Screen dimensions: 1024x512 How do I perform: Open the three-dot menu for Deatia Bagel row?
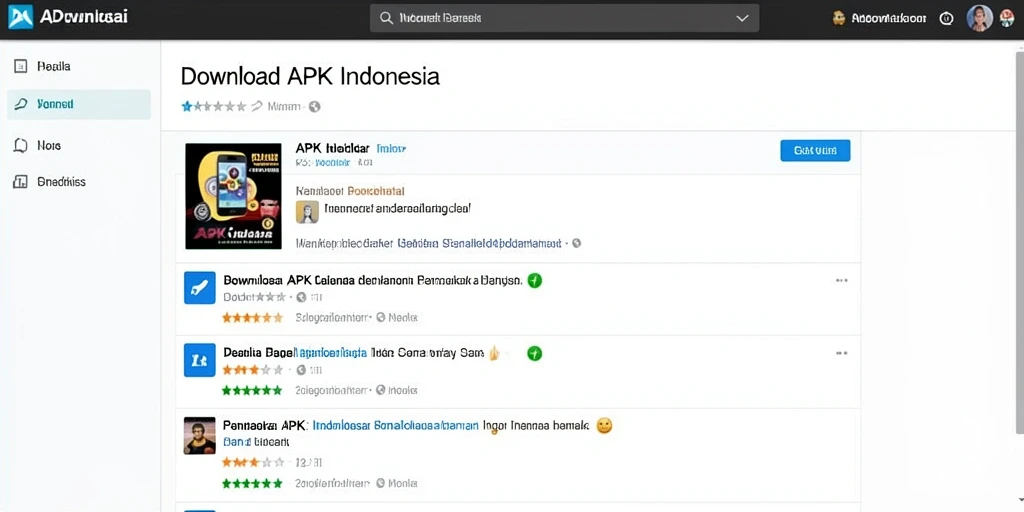tap(842, 353)
